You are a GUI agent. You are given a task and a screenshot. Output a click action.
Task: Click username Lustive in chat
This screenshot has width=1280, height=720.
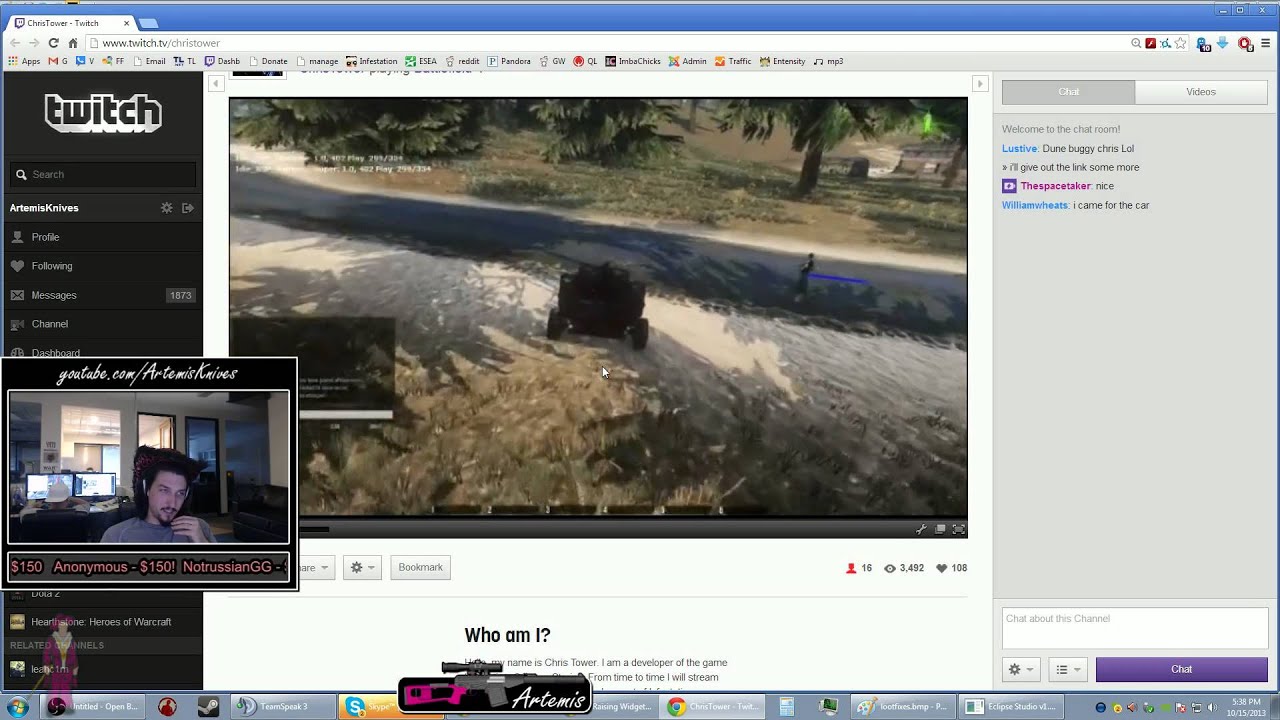point(1020,148)
